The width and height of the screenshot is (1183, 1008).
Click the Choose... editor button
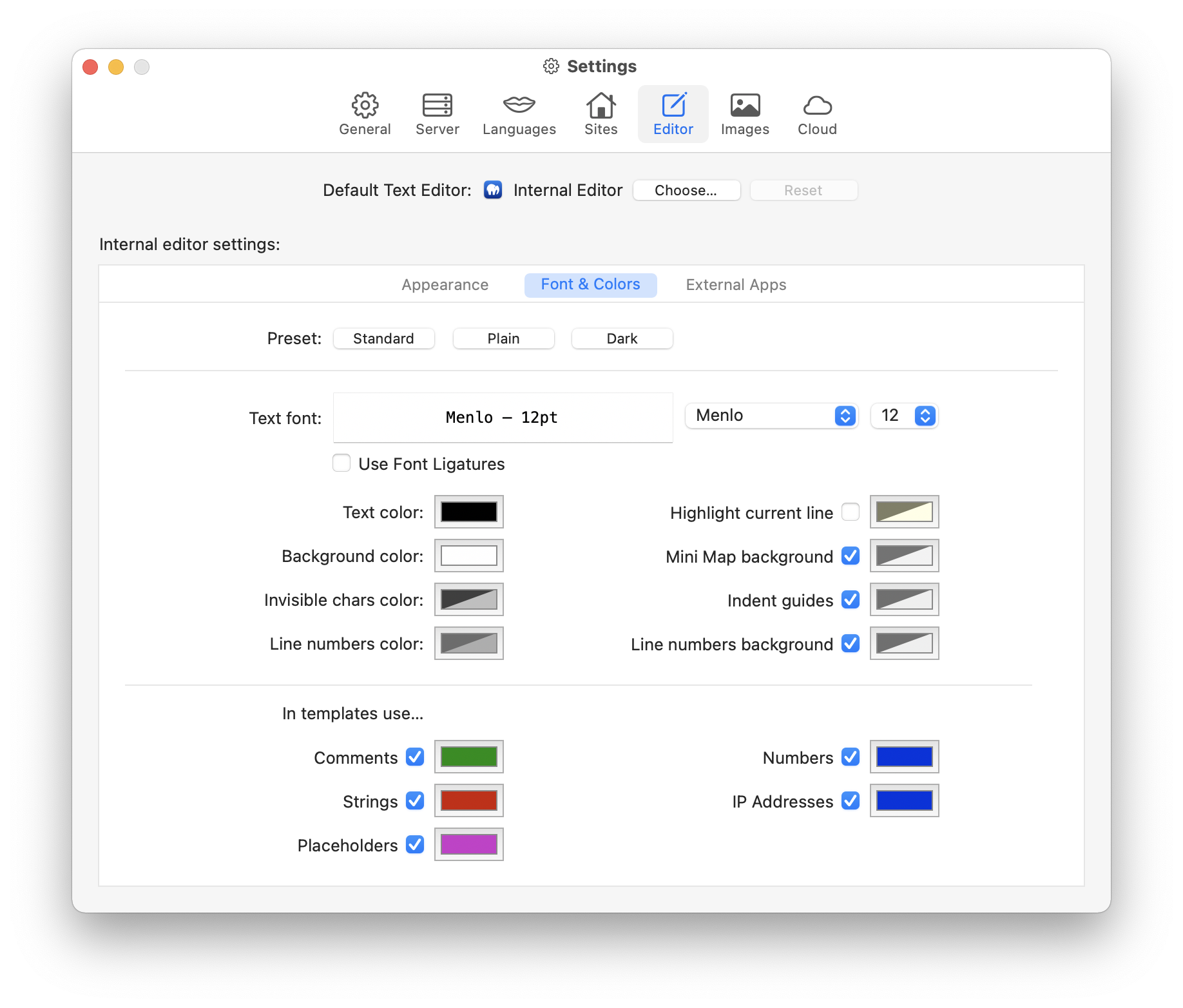686,190
